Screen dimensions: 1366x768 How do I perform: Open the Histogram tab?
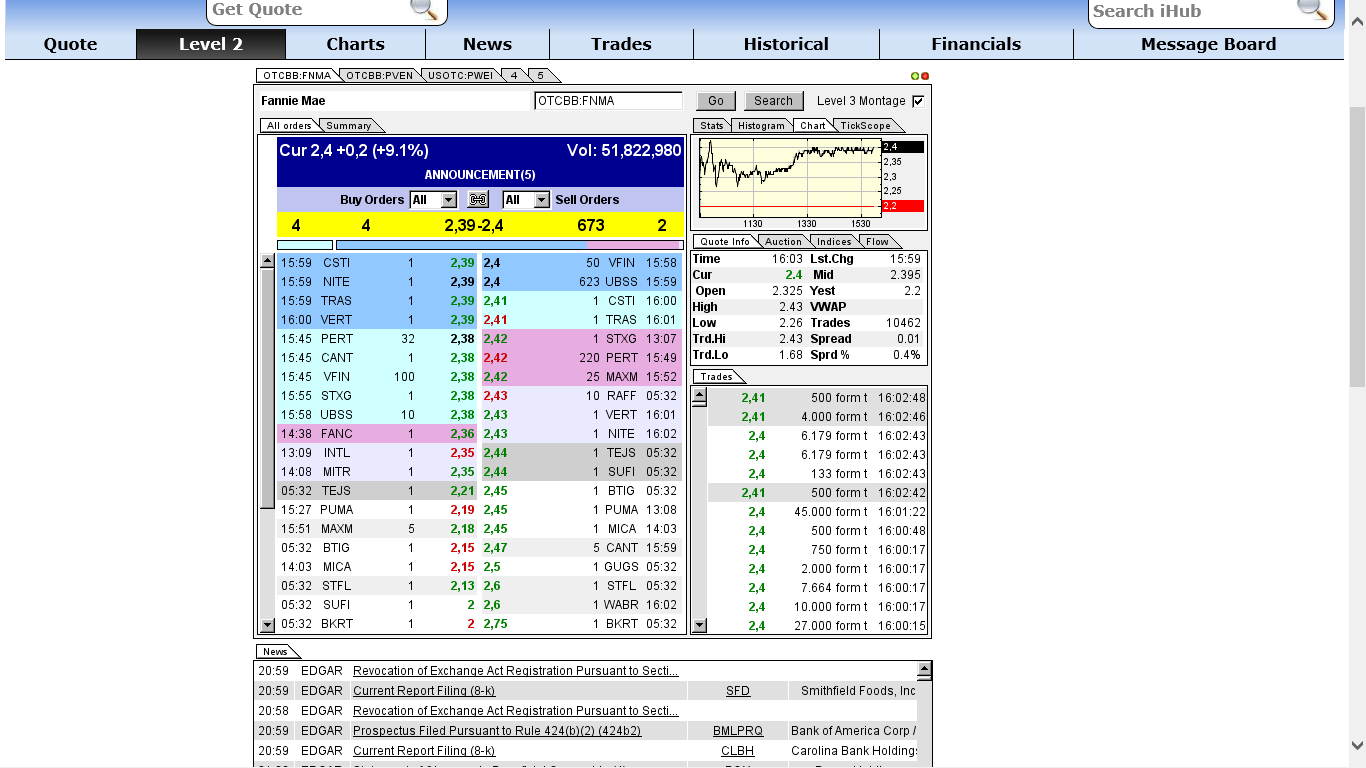761,126
